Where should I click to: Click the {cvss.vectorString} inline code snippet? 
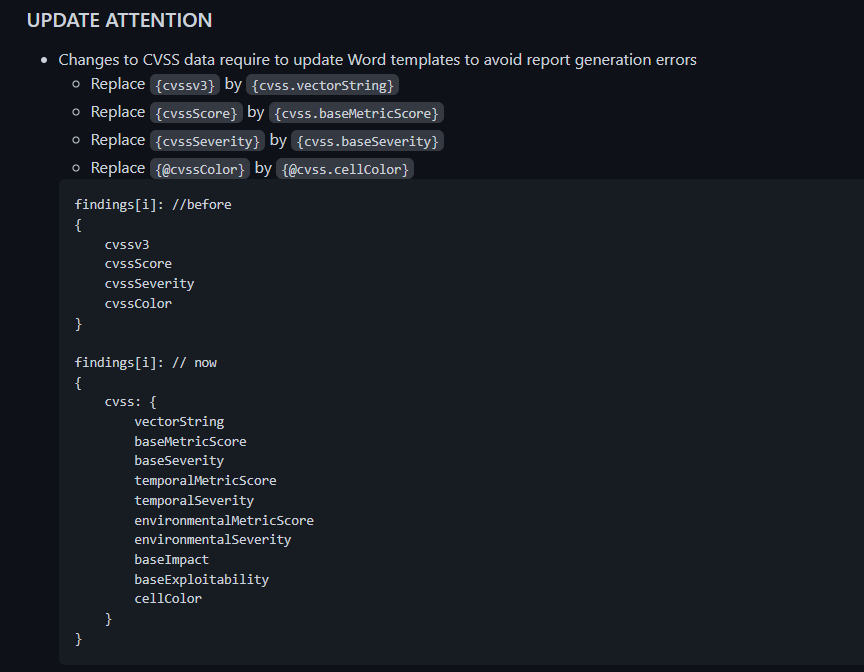click(x=322, y=85)
